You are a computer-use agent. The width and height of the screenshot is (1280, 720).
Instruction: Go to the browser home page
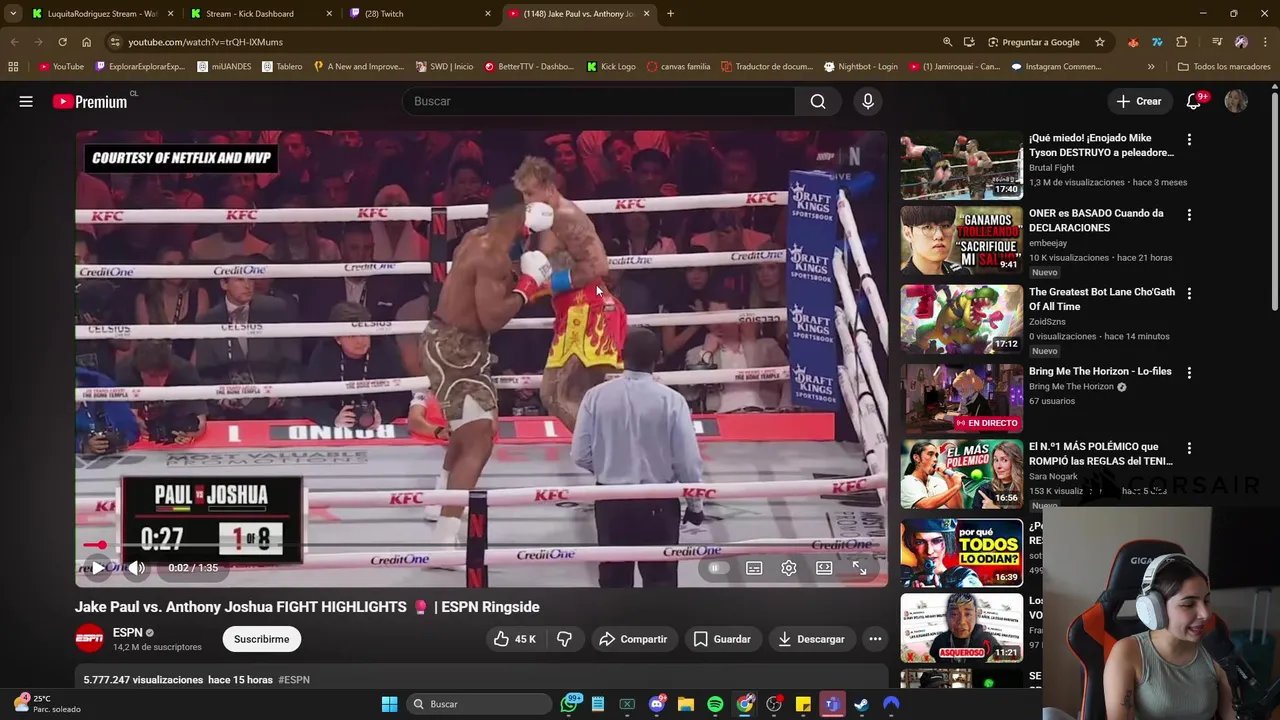[86, 42]
